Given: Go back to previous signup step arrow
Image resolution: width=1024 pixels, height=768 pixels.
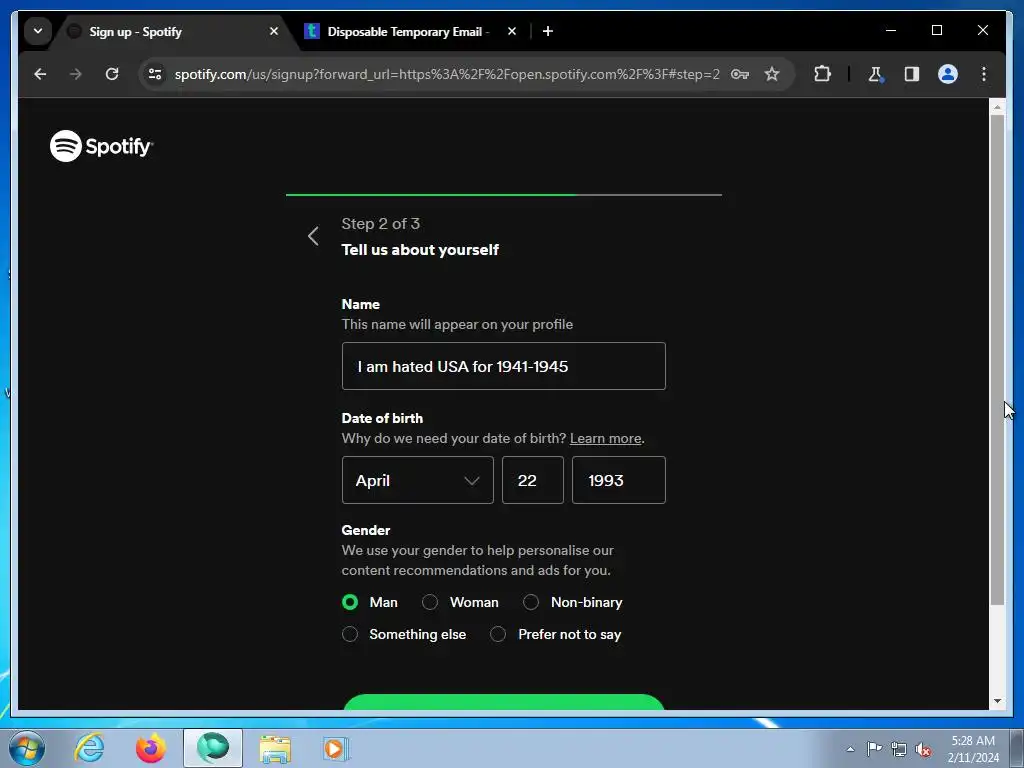Looking at the screenshot, I should tap(313, 236).
